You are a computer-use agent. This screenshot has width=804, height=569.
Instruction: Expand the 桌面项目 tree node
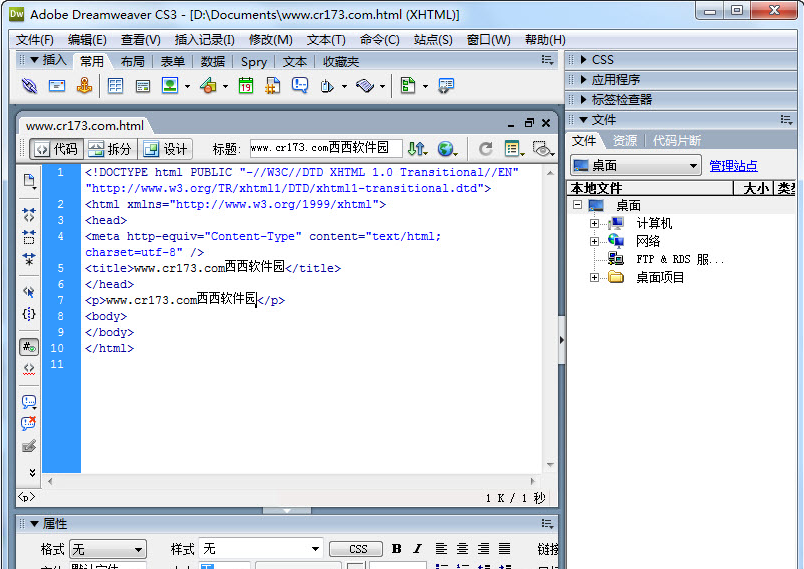(x=594, y=277)
